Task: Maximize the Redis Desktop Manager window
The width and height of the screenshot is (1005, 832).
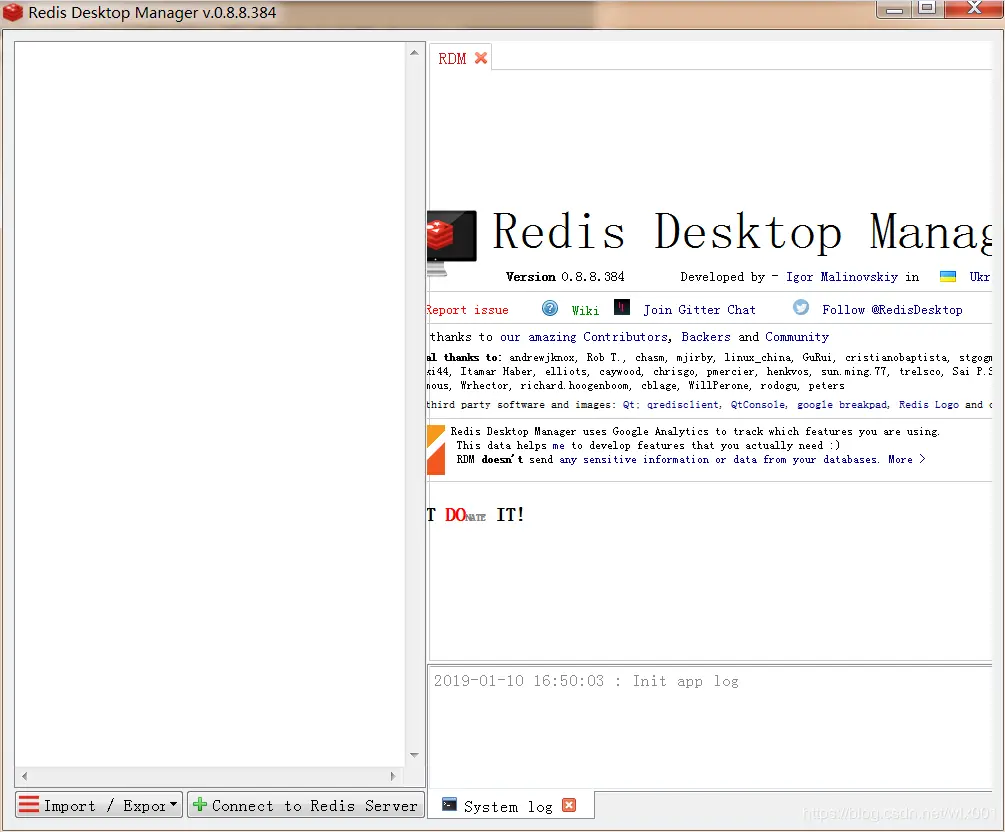Action: (x=927, y=8)
